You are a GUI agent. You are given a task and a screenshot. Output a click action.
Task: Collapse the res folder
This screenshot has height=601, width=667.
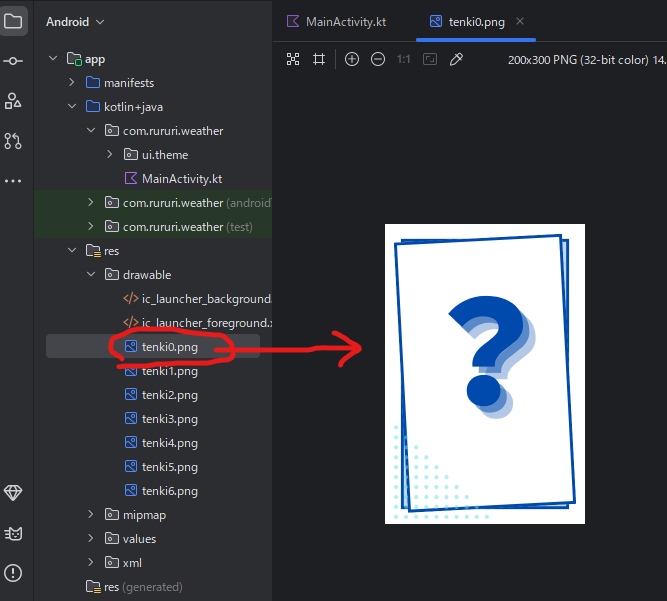tap(71, 250)
